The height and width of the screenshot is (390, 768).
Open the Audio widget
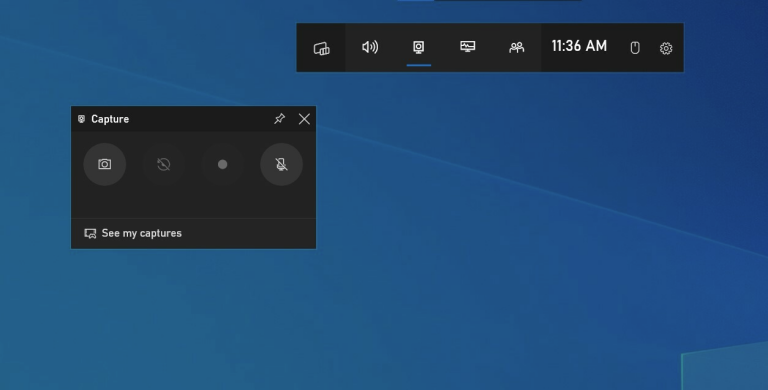point(370,47)
